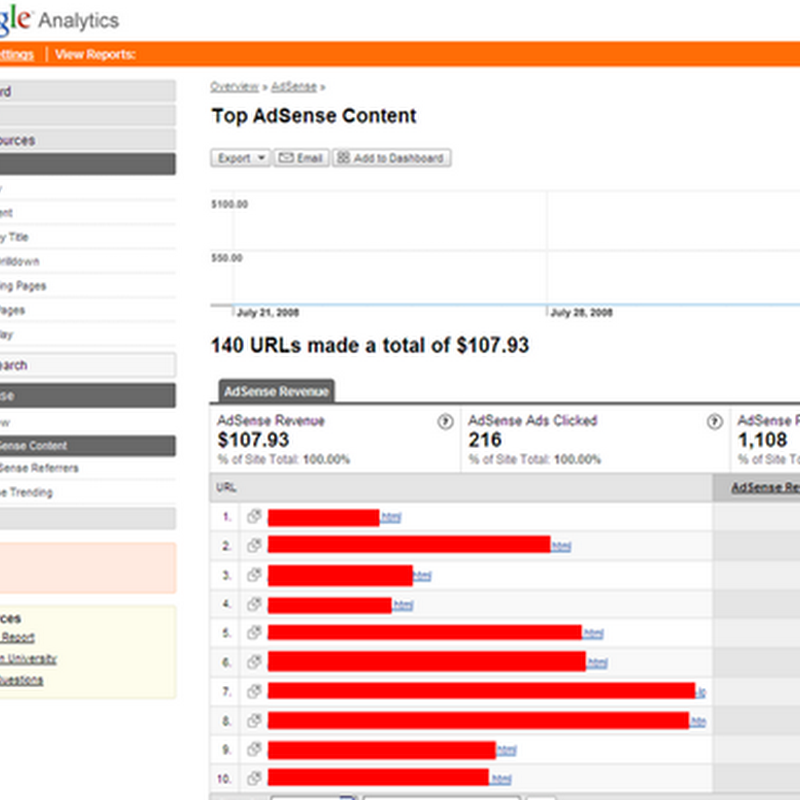Open Top Landing Pages sidebar item

tap(23, 286)
